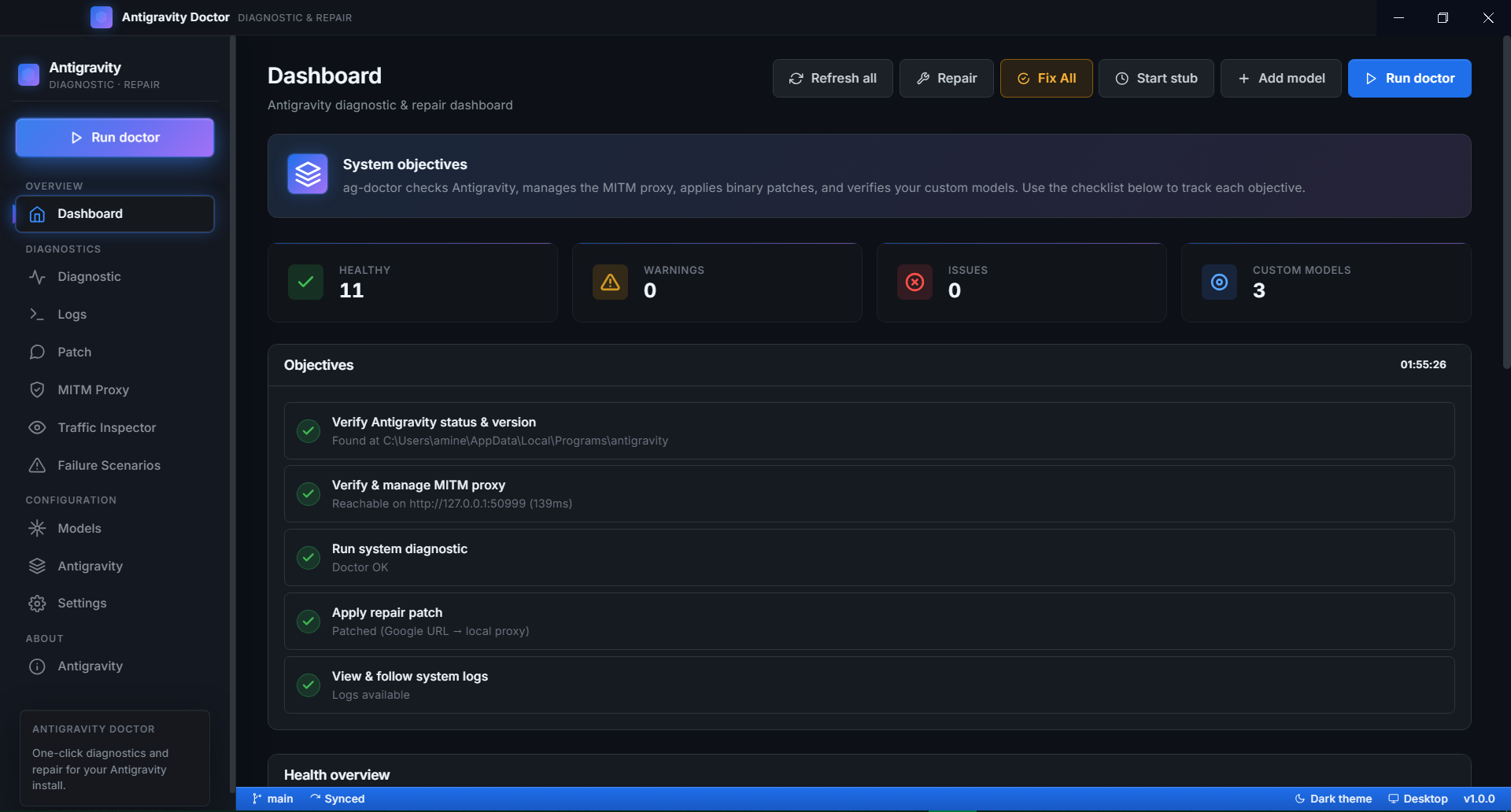This screenshot has height=812, width=1511.
Task: Click the checkmark beside View & follow system logs
Action: click(308, 685)
